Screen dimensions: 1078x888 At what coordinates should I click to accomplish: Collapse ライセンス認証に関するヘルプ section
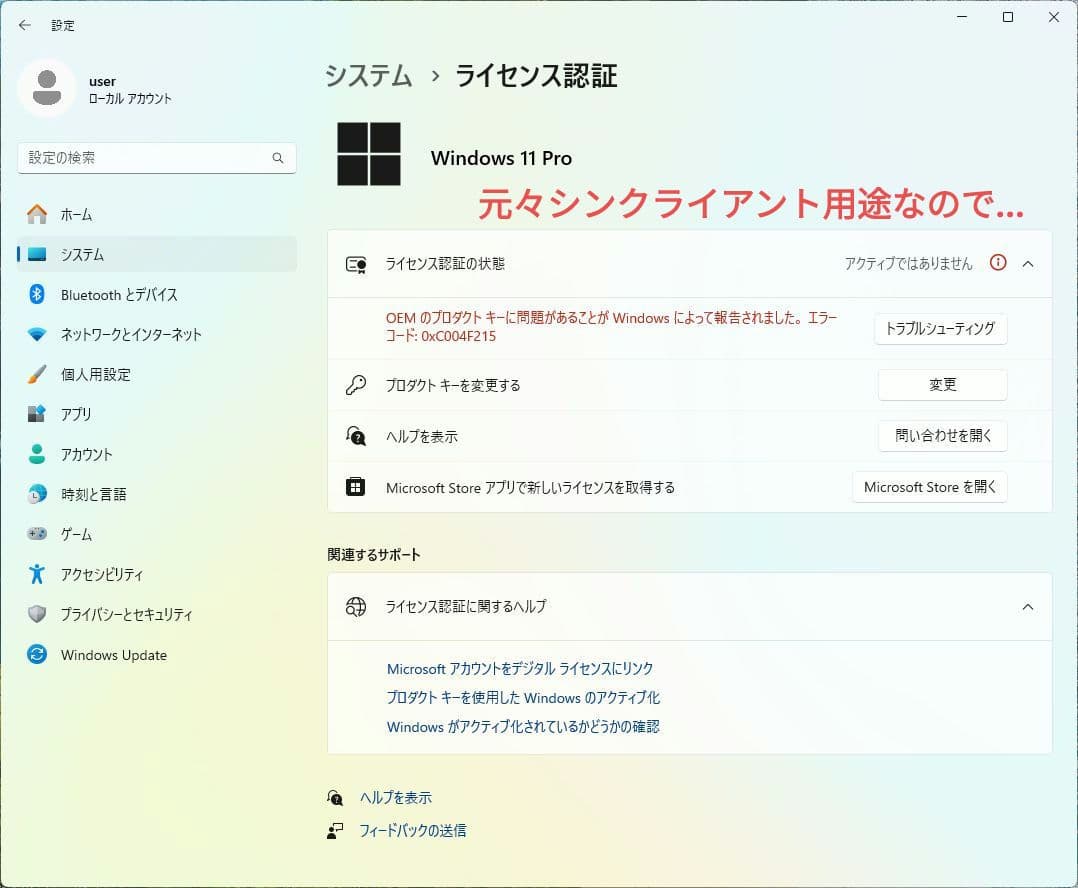[1028, 606]
